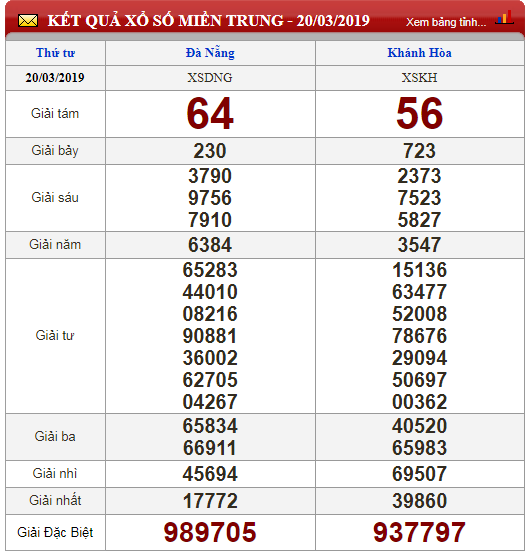Click Khánh Hòa eighth prize 56
Image resolution: width=528 pixels, height=551 pixels.
click(419, 114)
